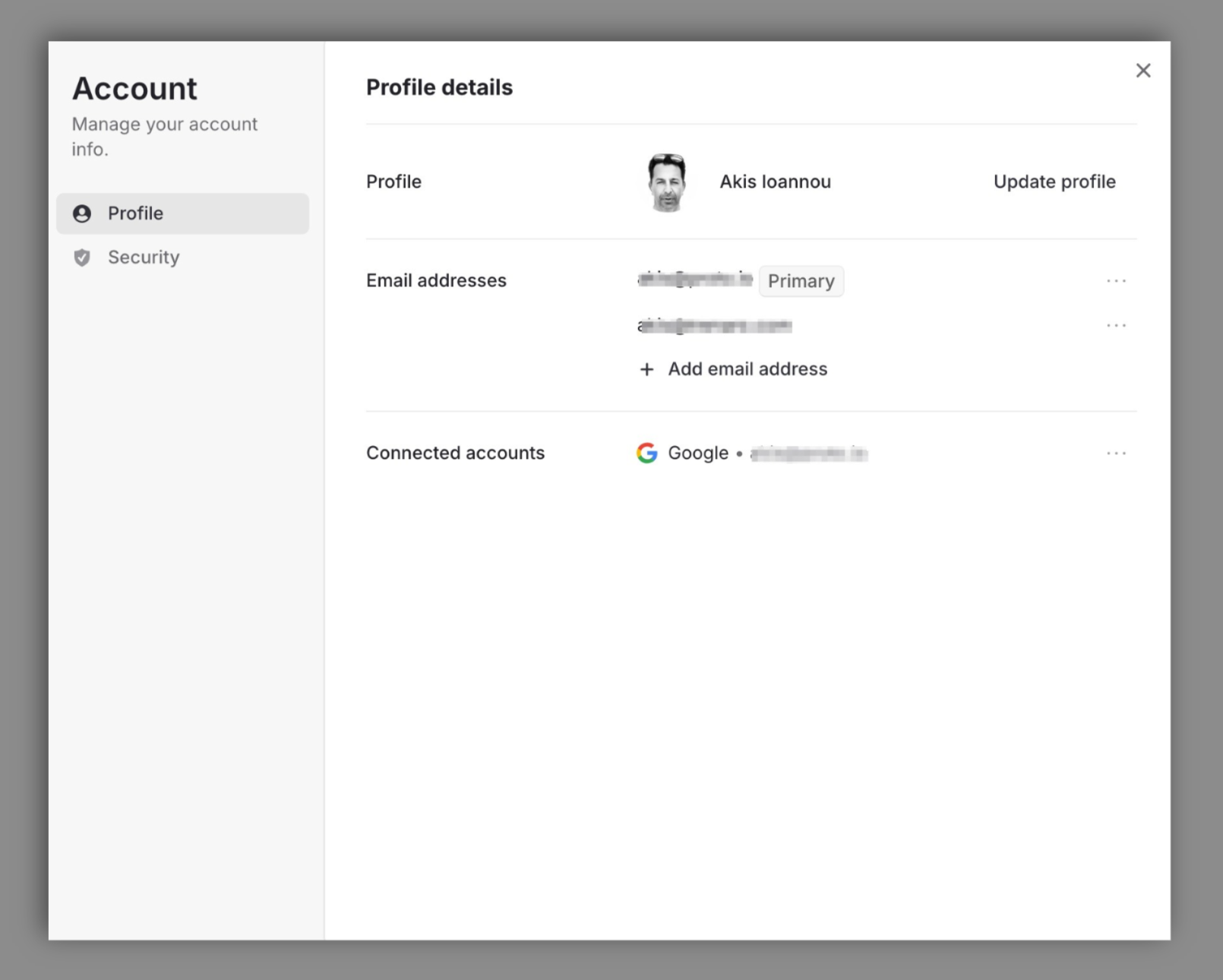Open the three-dot menu for the Google account
The image size is (1223, 980).
pos(1116,453)
